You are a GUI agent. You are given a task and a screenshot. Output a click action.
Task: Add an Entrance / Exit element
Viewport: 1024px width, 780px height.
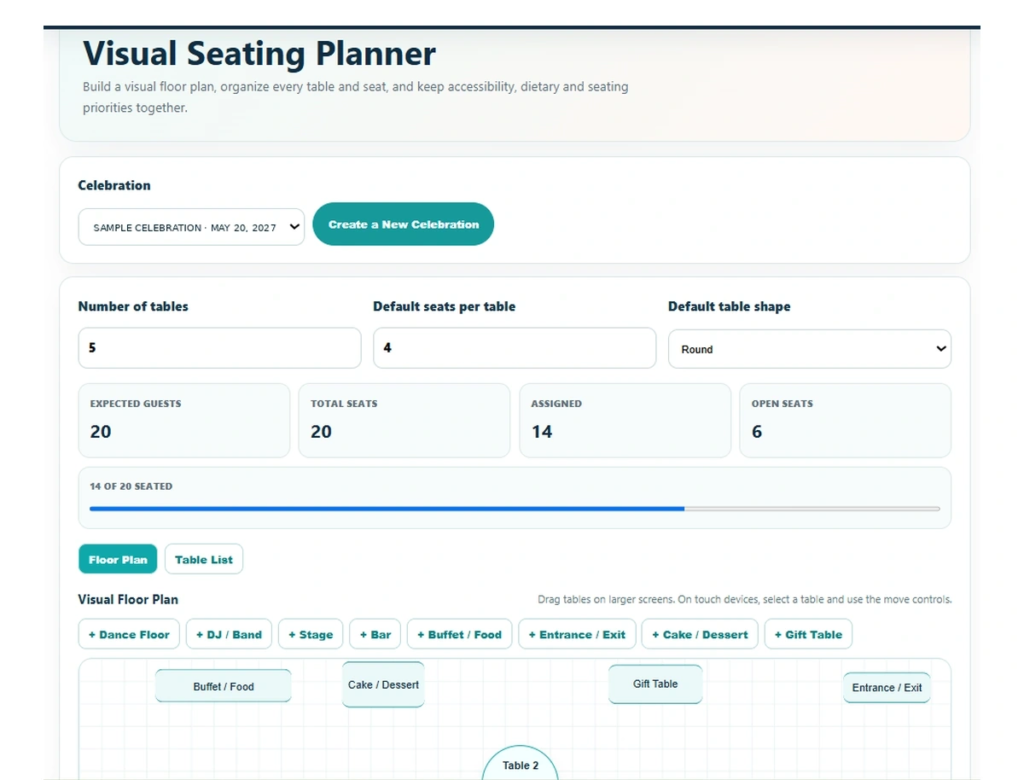click(x=577, y=634)
